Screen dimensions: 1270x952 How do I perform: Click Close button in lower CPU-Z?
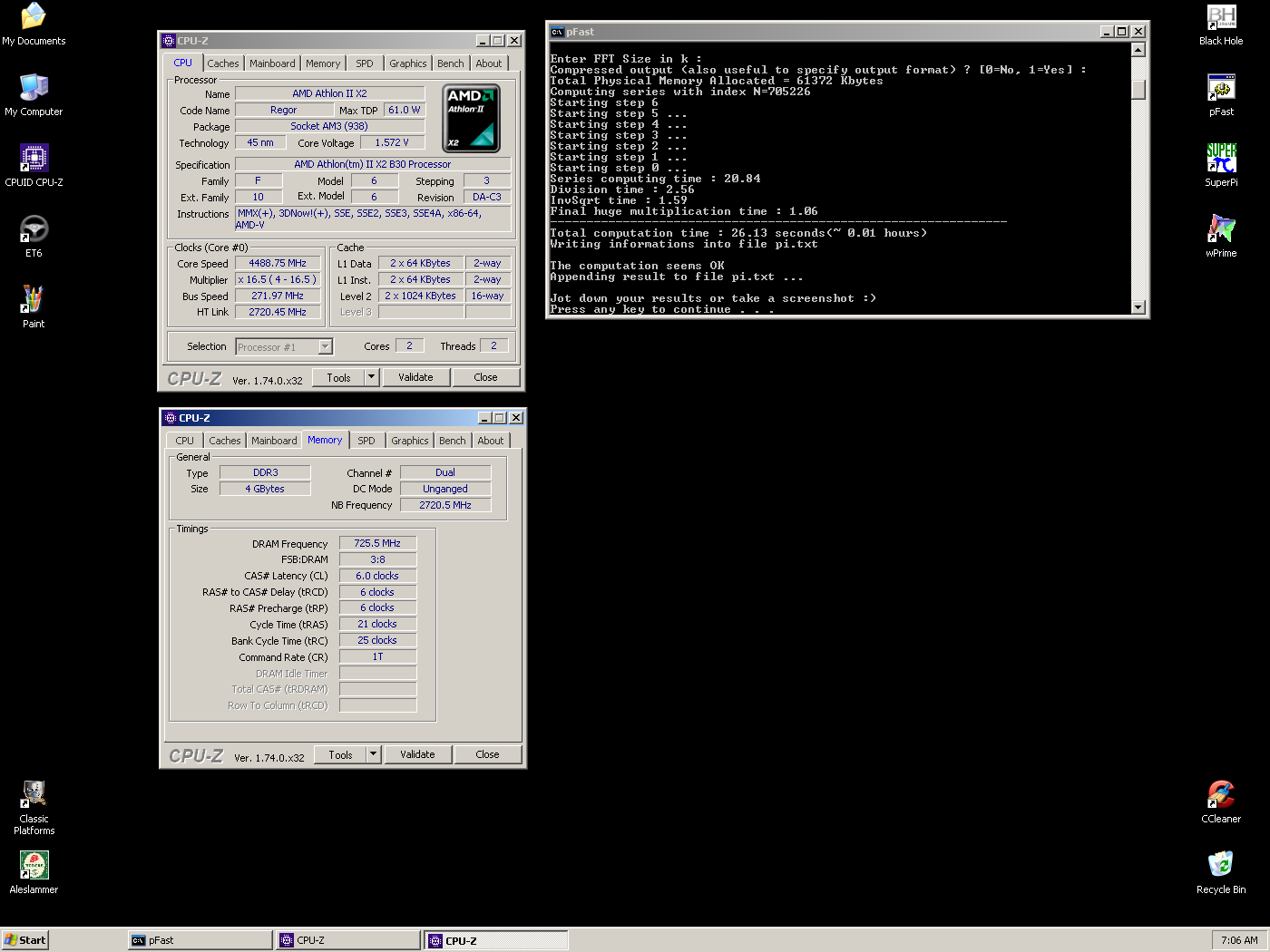(488, 754)
